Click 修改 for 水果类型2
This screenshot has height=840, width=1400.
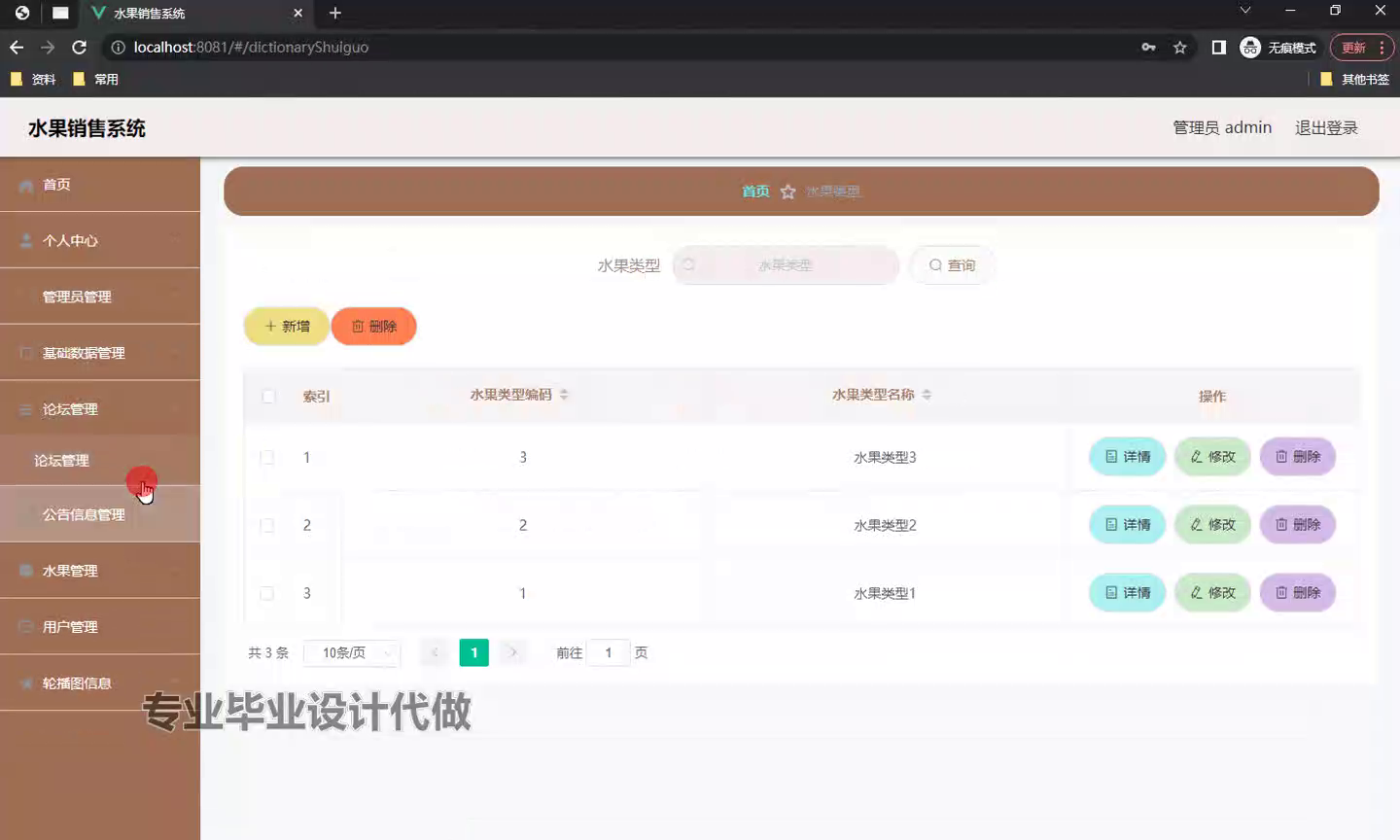(1213, 525)
